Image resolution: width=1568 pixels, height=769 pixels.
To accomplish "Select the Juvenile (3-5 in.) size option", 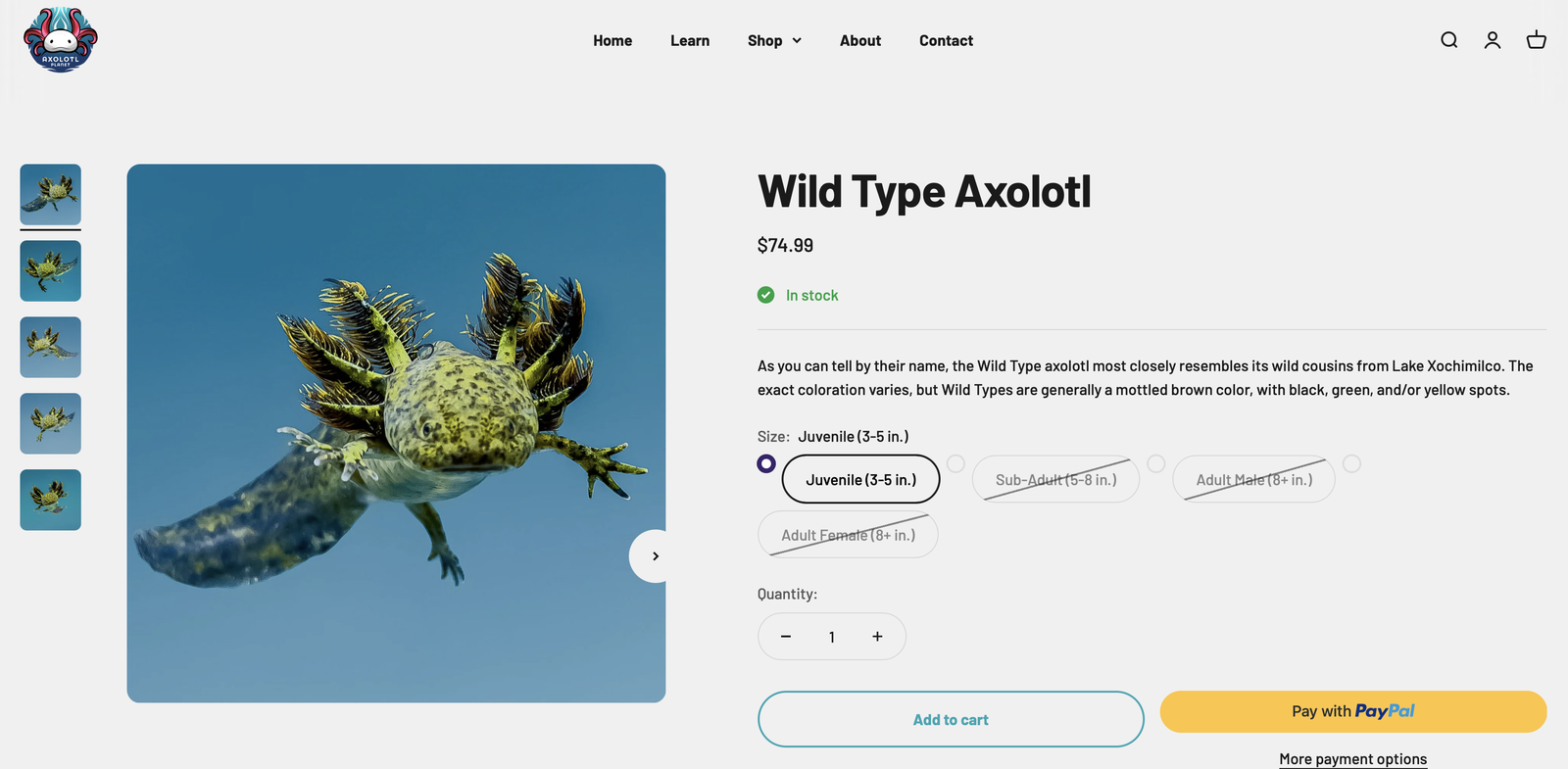I will tap(860, 479).
